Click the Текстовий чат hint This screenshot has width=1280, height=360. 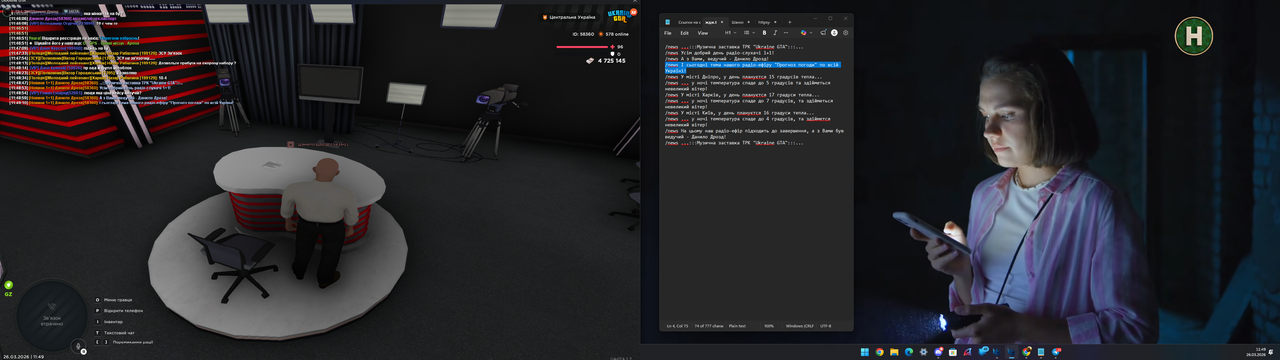[119, 333]
